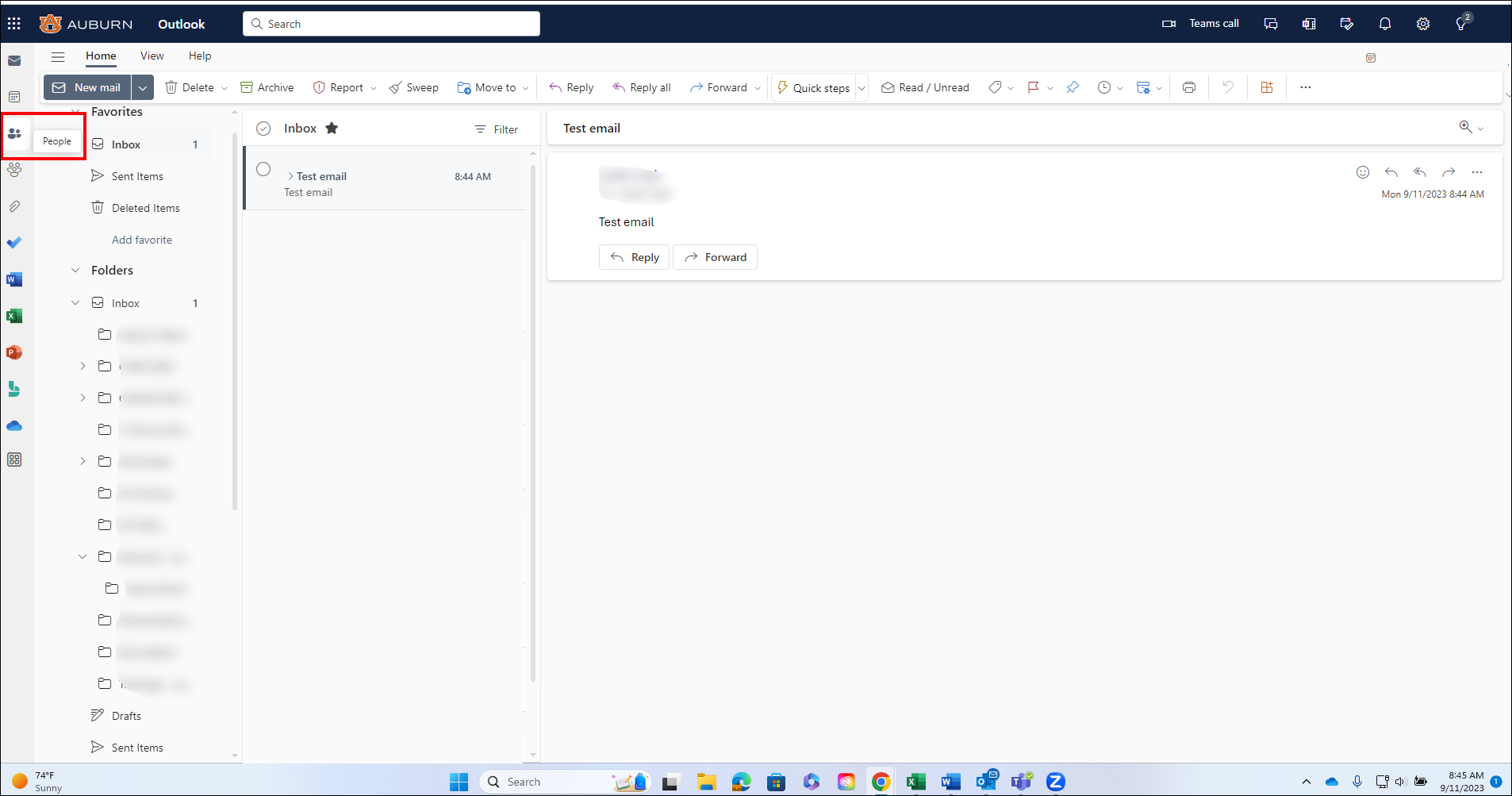Click the Flag icon in the toolbar
The width and height of the screenshot is (1512, 796).
(1033, 87)
